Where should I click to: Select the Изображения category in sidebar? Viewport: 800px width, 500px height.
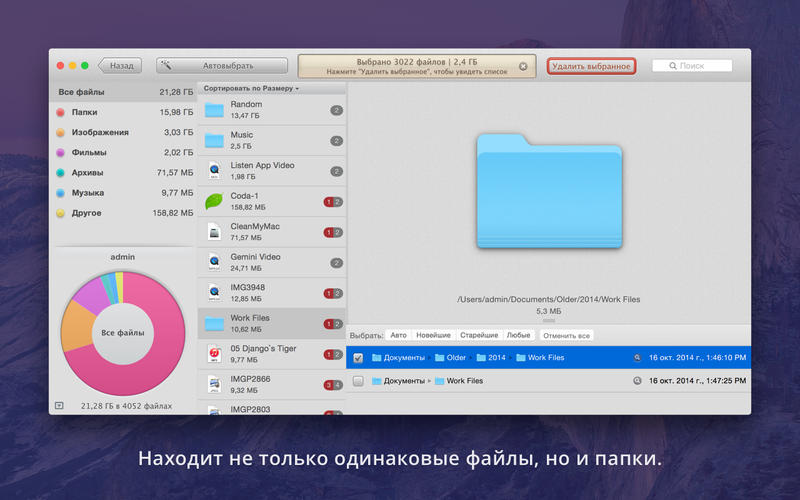99,132
